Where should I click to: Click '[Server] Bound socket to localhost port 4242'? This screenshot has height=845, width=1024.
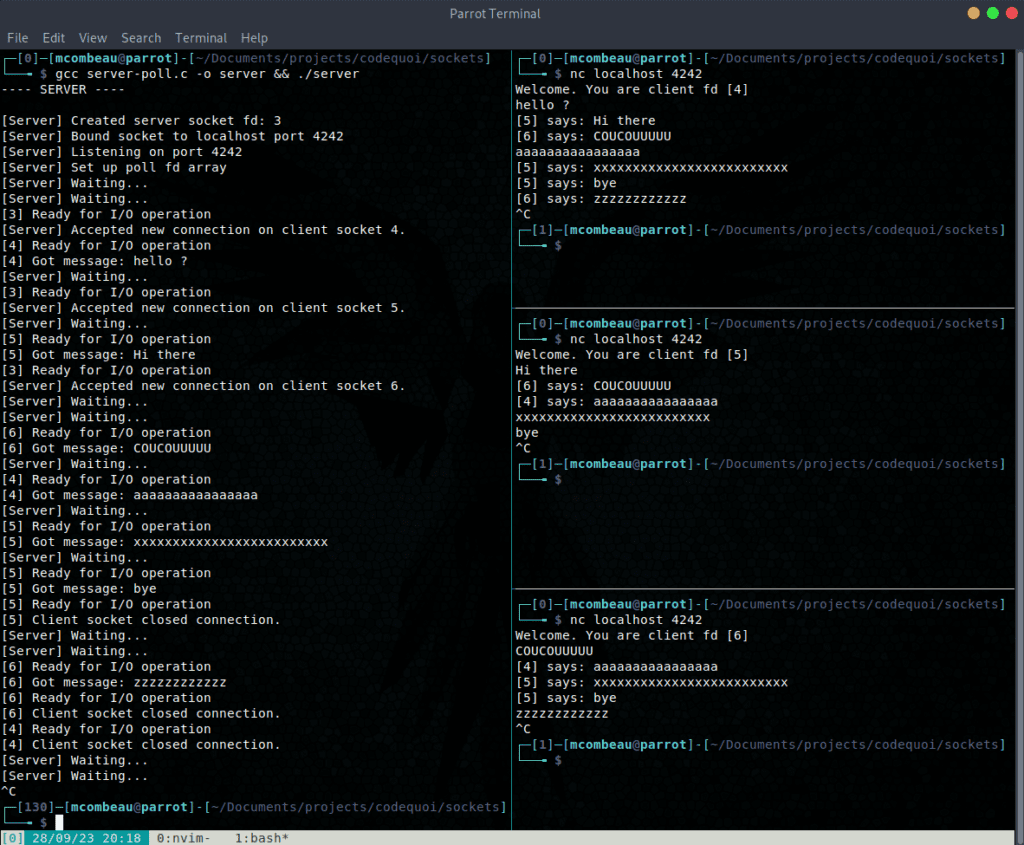[x=172, y=136]
